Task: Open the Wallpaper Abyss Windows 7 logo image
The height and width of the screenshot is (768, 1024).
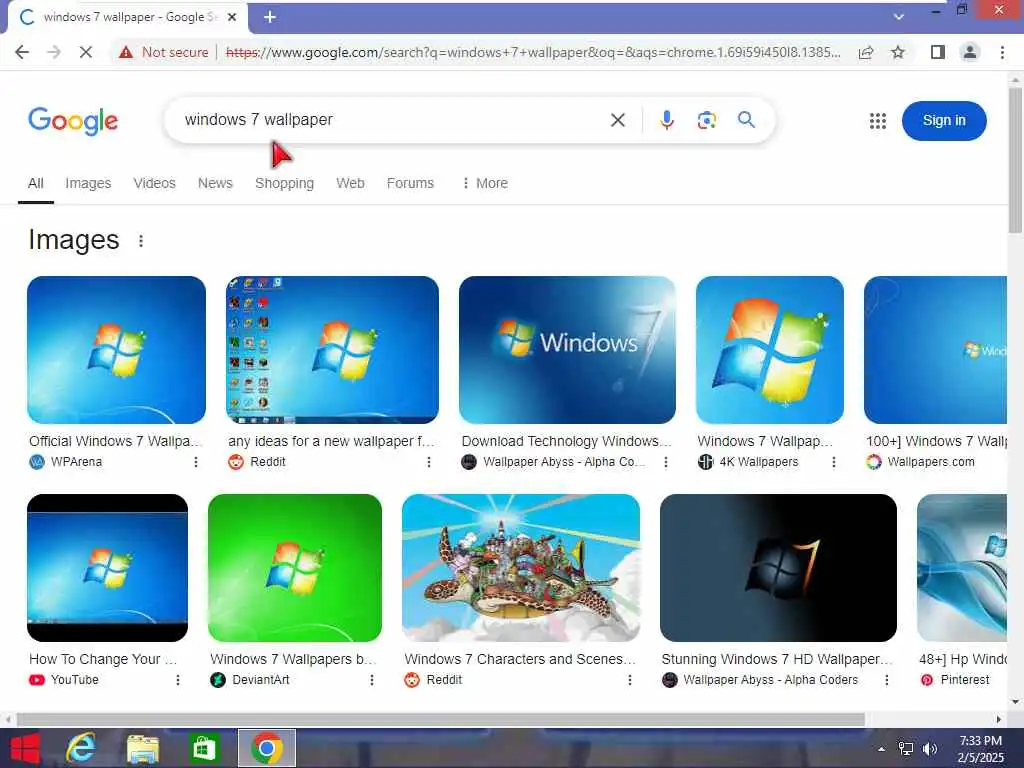Action: click(568, 349)
